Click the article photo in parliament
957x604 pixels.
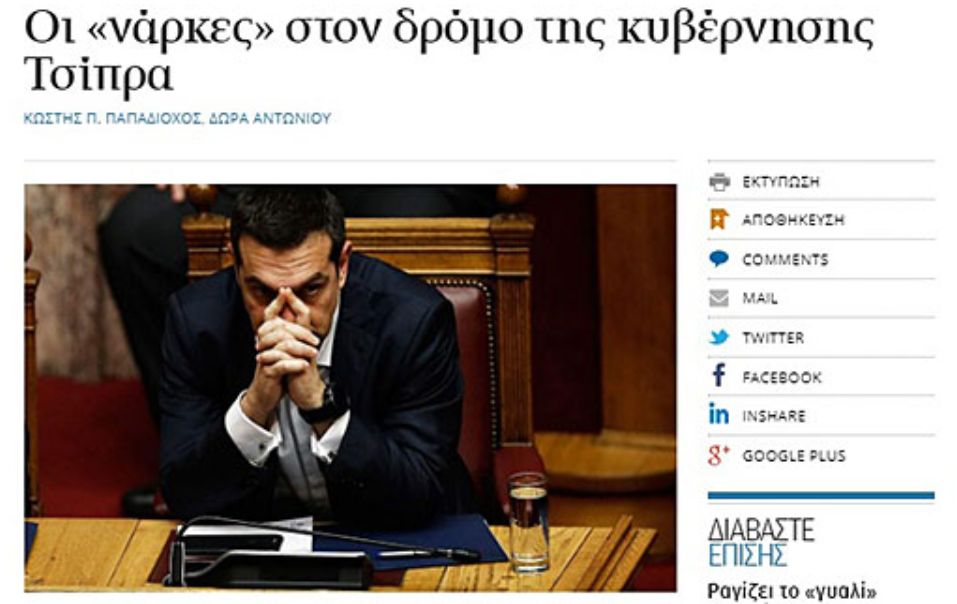coord(350,388)
